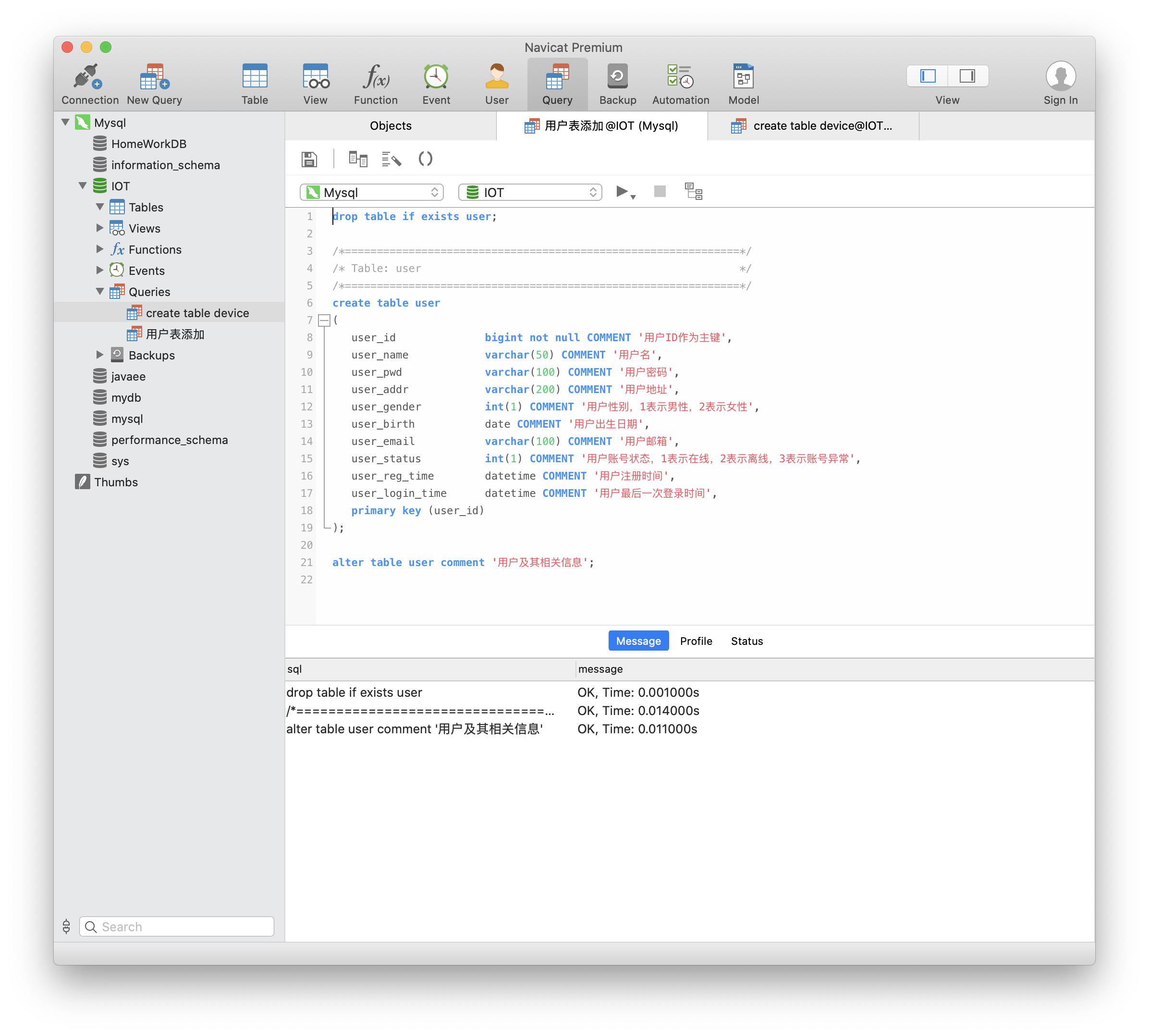Open the User management icon
Viewport: 1149px width, 1036px height.
(496, 84)
